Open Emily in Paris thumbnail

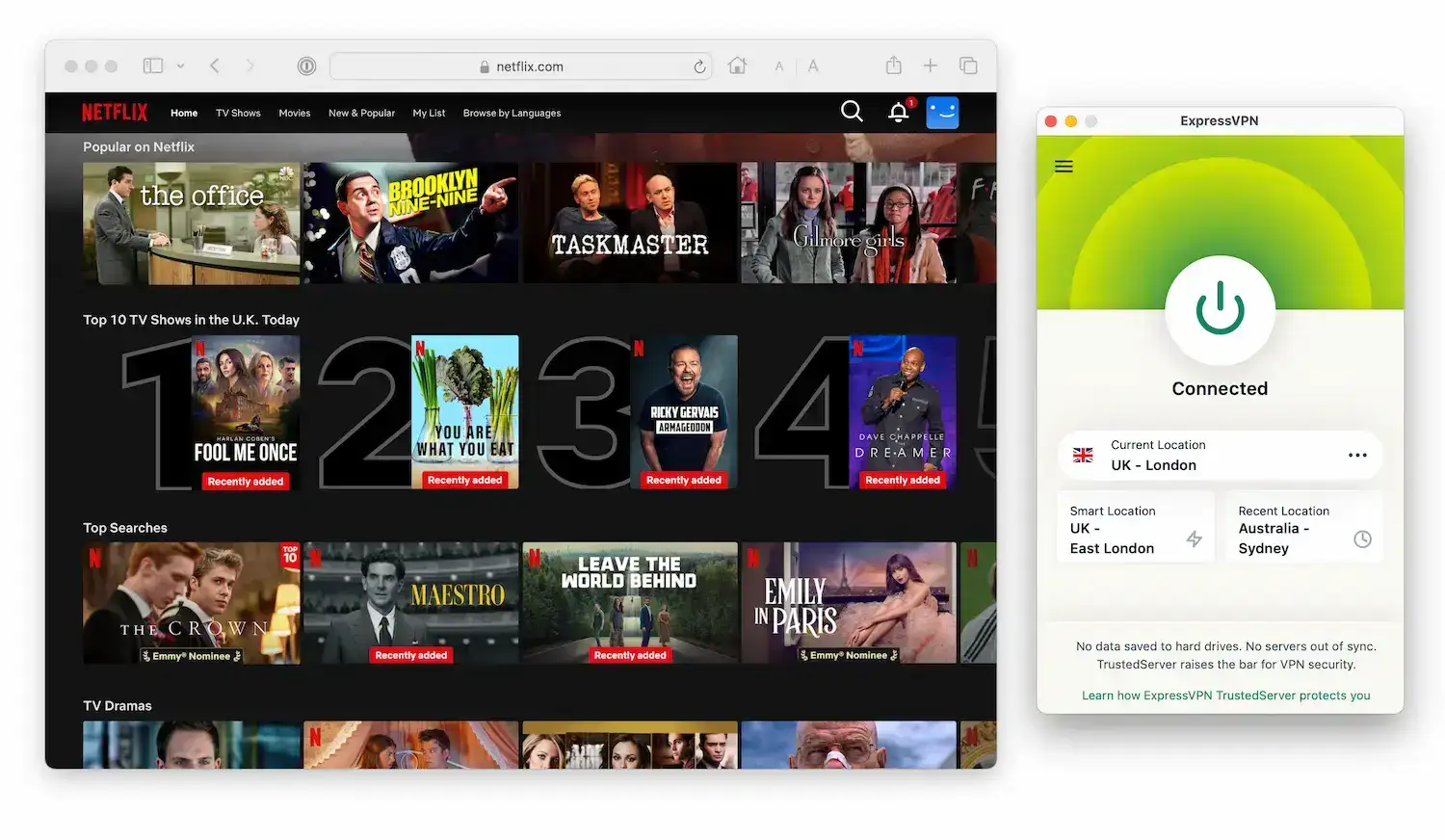pyautogui.click(x=849, y=603)
